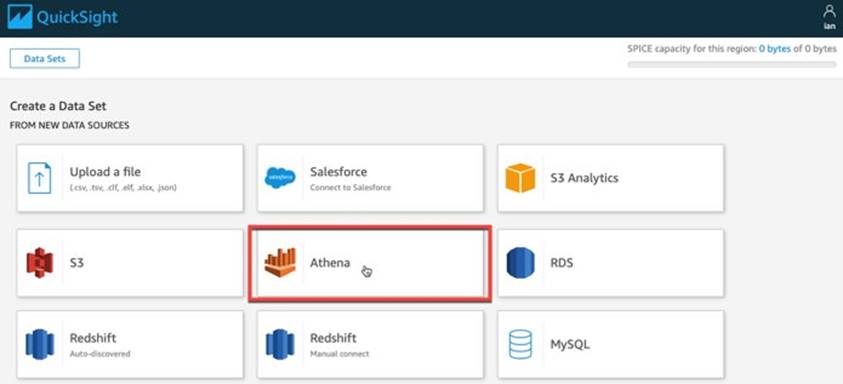Click the Connect to Salesforce subtitle
The height and width of the screenshot is (384, 843).
[351, 188]
